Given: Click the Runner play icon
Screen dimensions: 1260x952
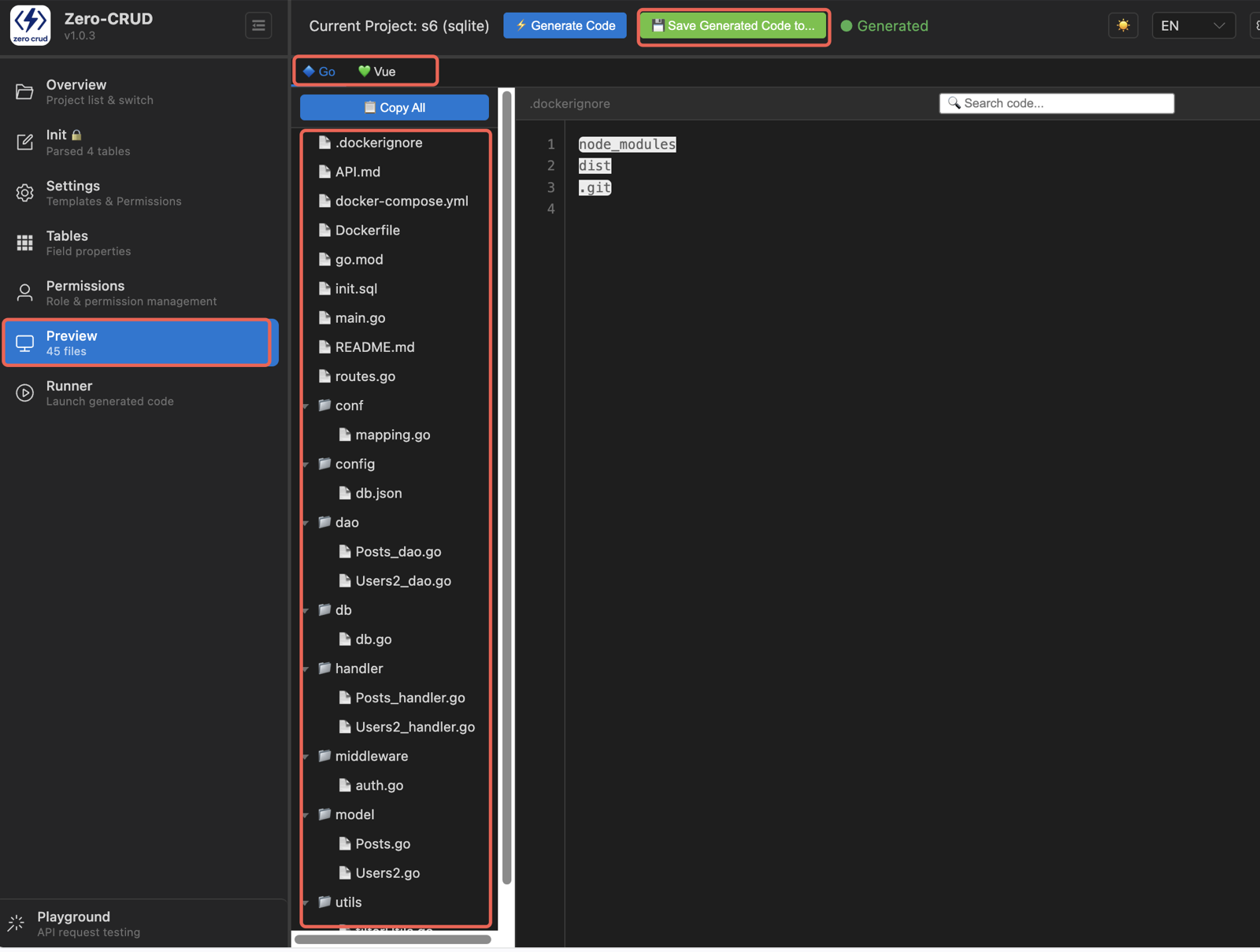Looking at the screenshot, I should [x=25, y=393].
